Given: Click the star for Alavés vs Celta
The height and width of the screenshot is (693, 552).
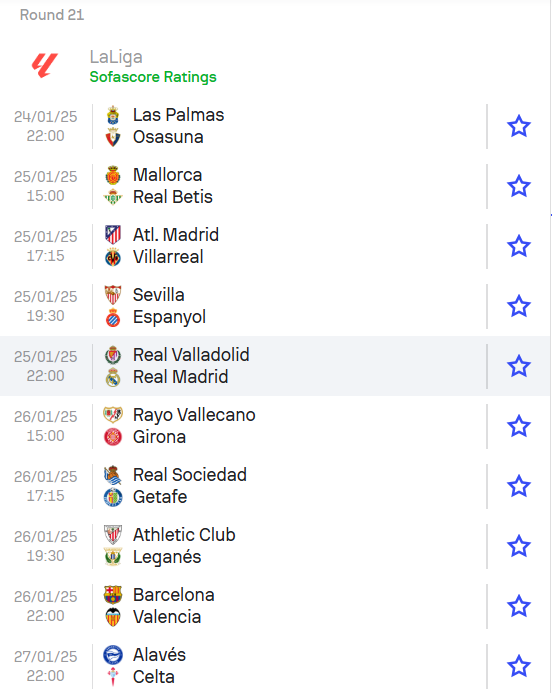Looking at the screenshot, I should [x=518, y=666].
